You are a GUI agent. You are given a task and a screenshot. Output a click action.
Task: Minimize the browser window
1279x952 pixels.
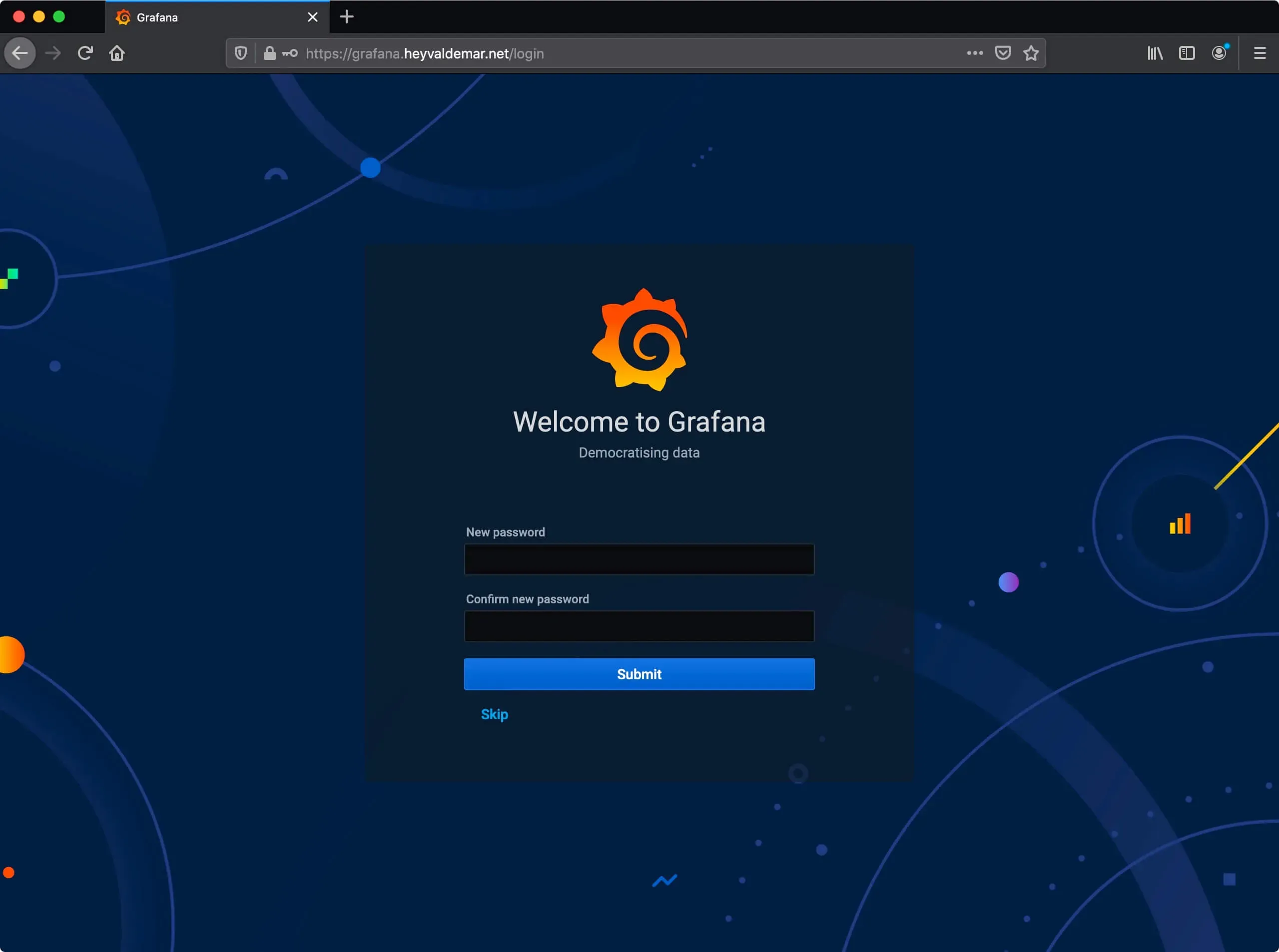(38, 16)
